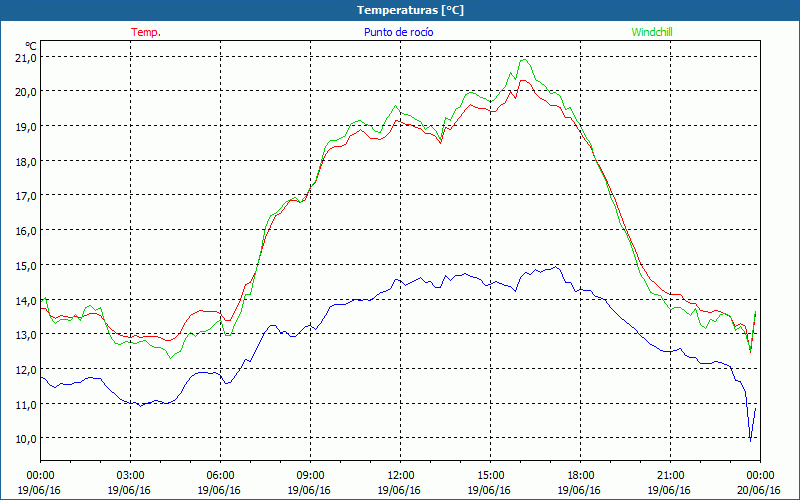Click the blue dew point minimum near midnight
This screenshot has height=500, width=800.
click(751, 441)
